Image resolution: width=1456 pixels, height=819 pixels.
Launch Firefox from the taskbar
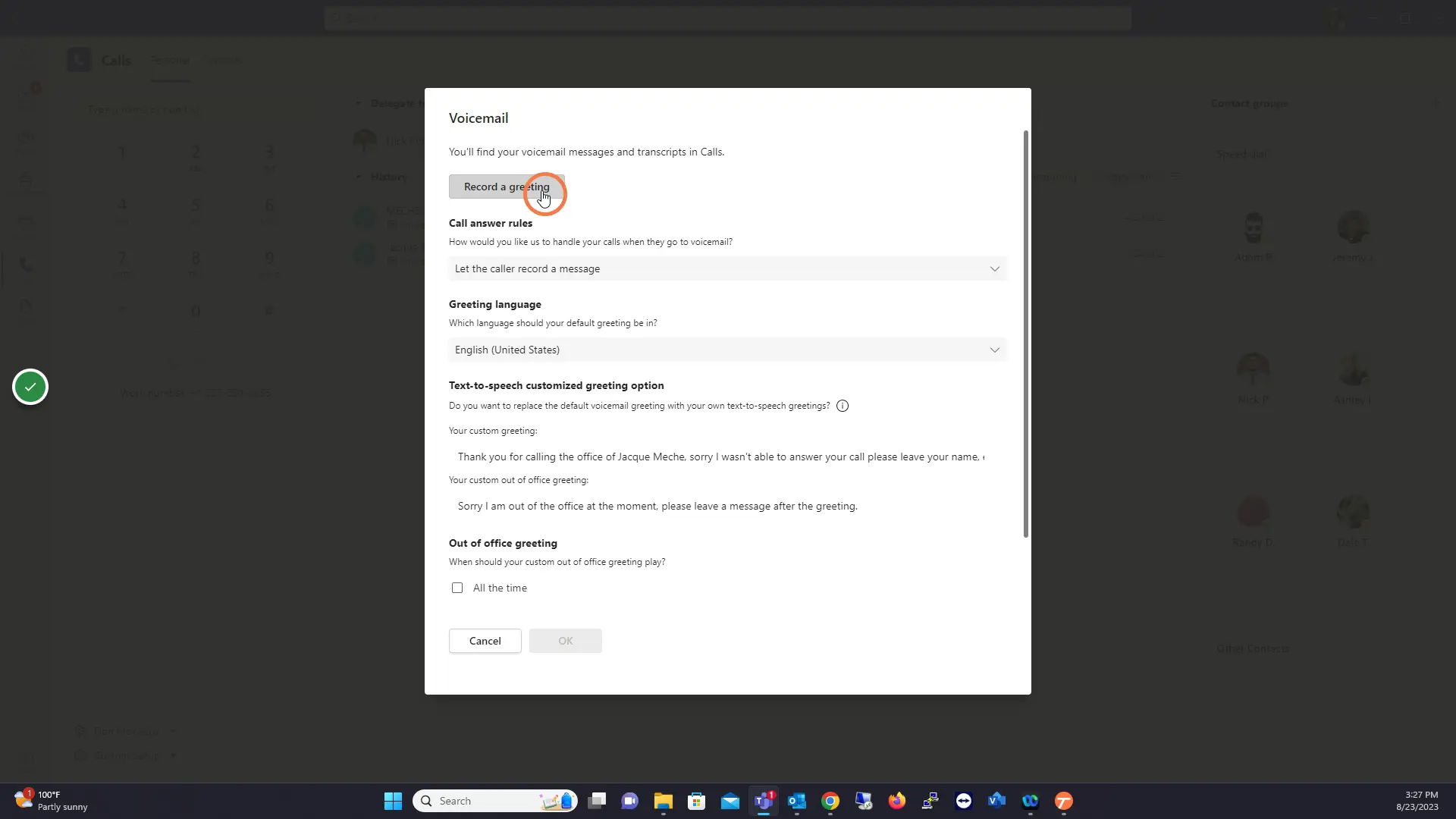[897, 801]
